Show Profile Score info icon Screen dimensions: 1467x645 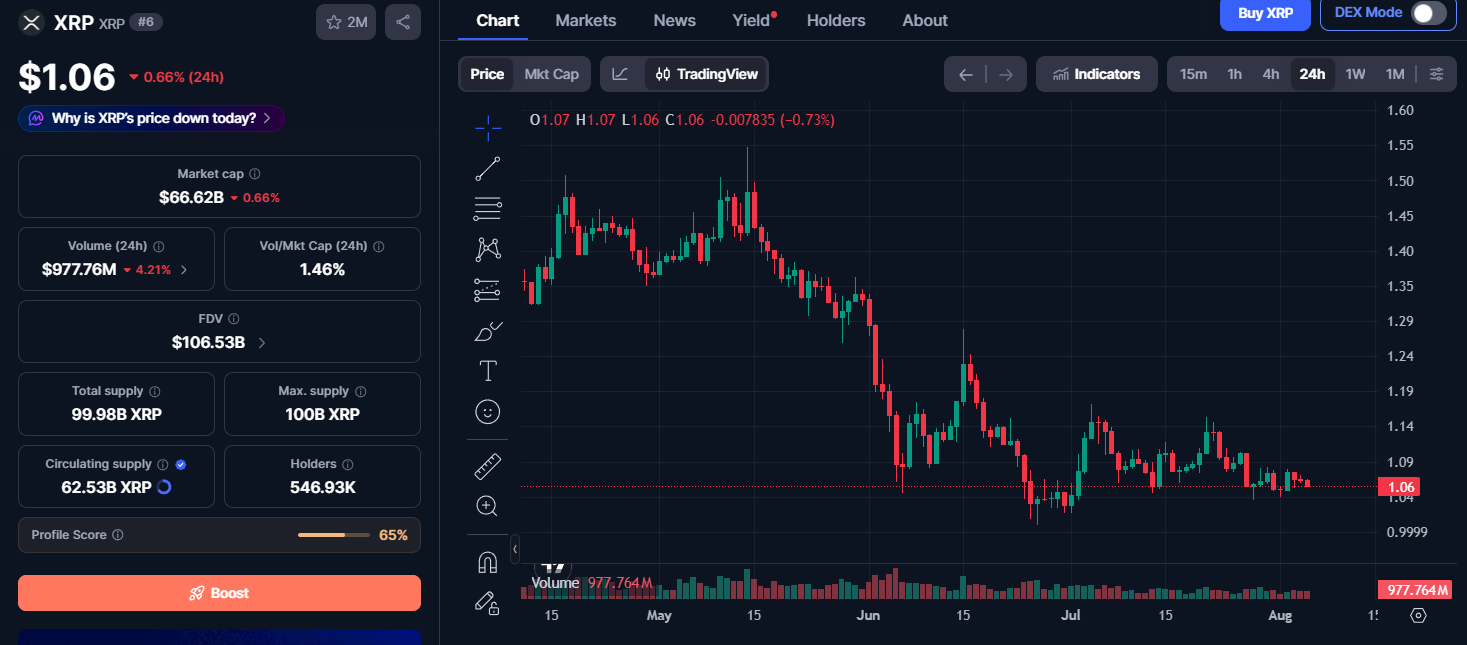click(x=118, y=535)
